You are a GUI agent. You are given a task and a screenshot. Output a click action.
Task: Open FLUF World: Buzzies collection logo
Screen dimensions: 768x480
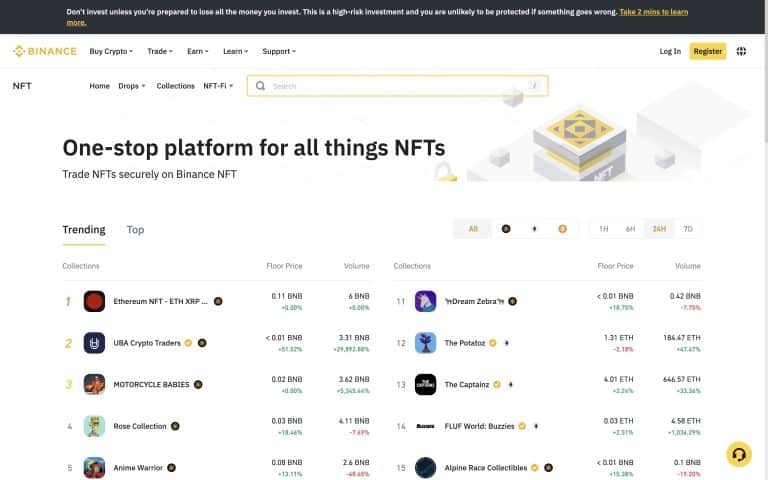[425, 426]
